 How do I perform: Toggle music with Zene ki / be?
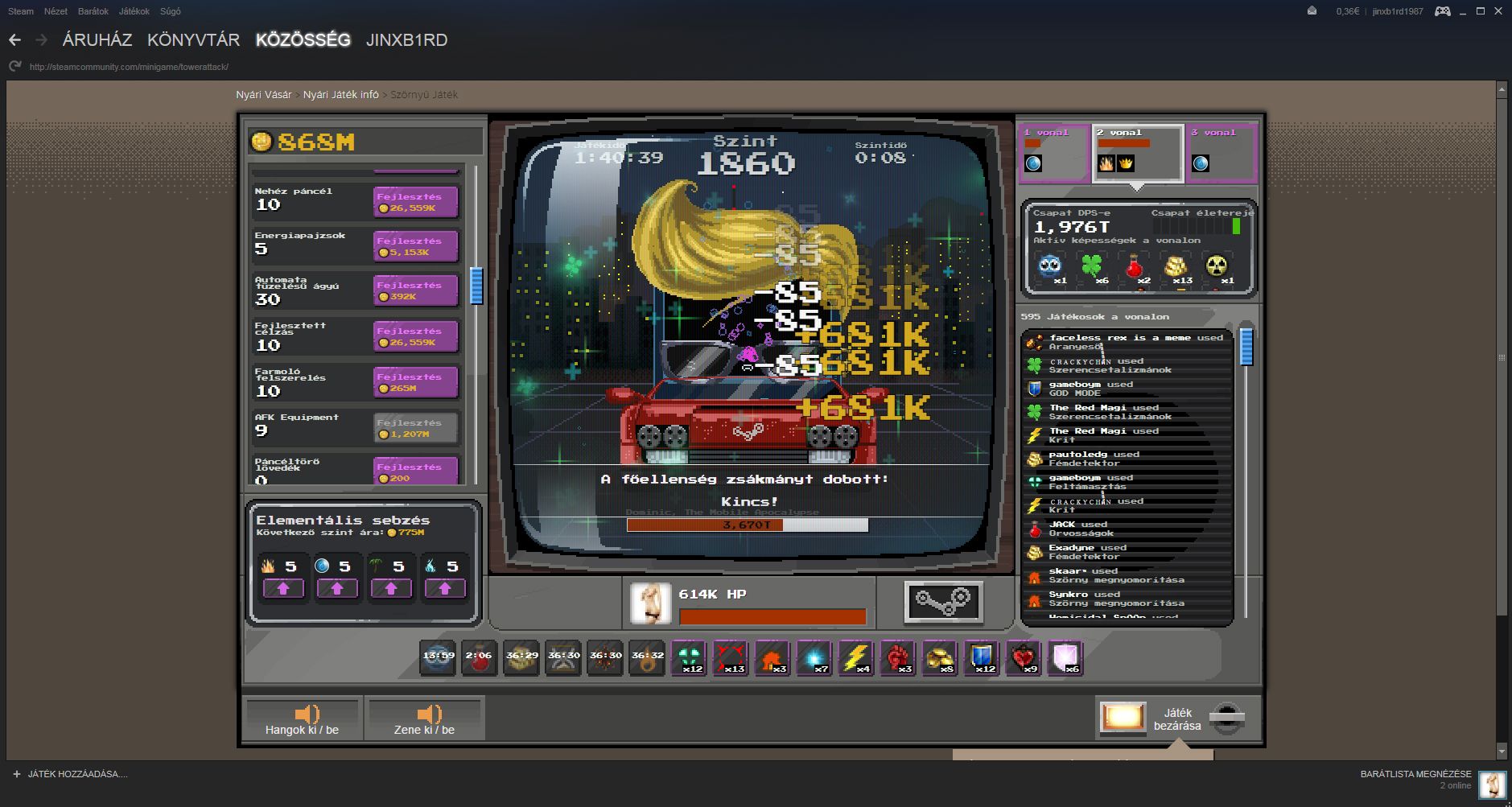425,718
